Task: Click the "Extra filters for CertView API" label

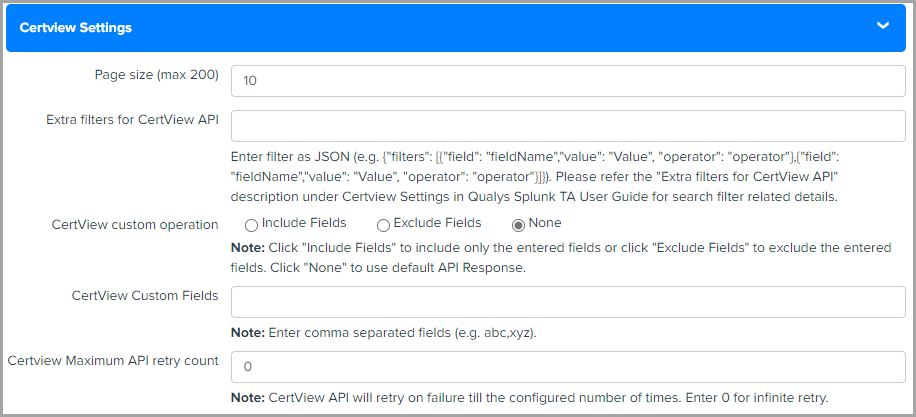Action: click(x=133, y=120)
